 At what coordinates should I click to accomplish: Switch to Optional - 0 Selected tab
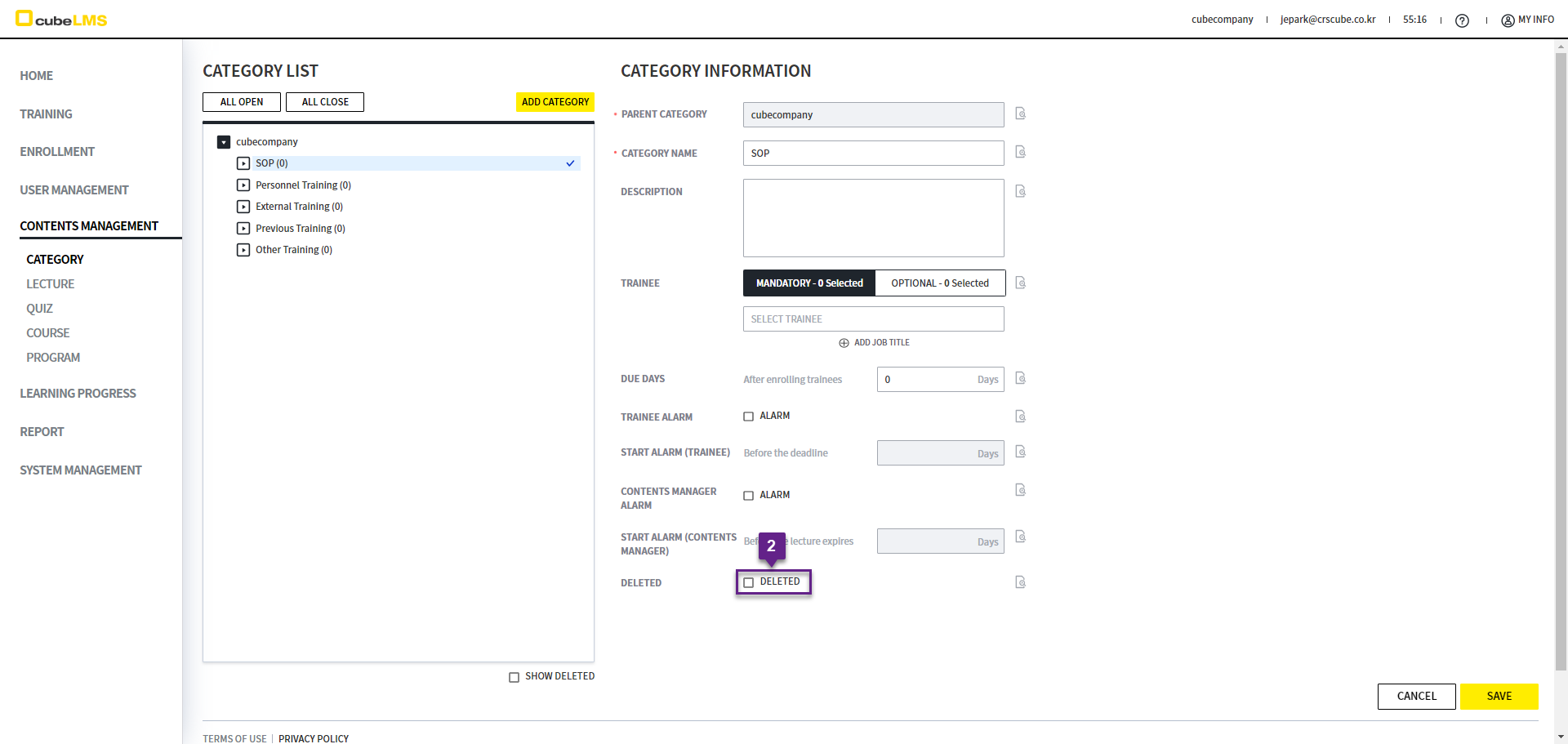point(939,283)
